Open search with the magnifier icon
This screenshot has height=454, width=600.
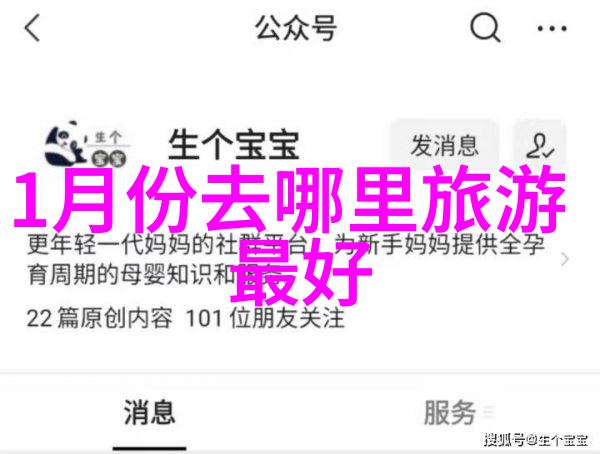pyautogui.click(x=485, y=28)
